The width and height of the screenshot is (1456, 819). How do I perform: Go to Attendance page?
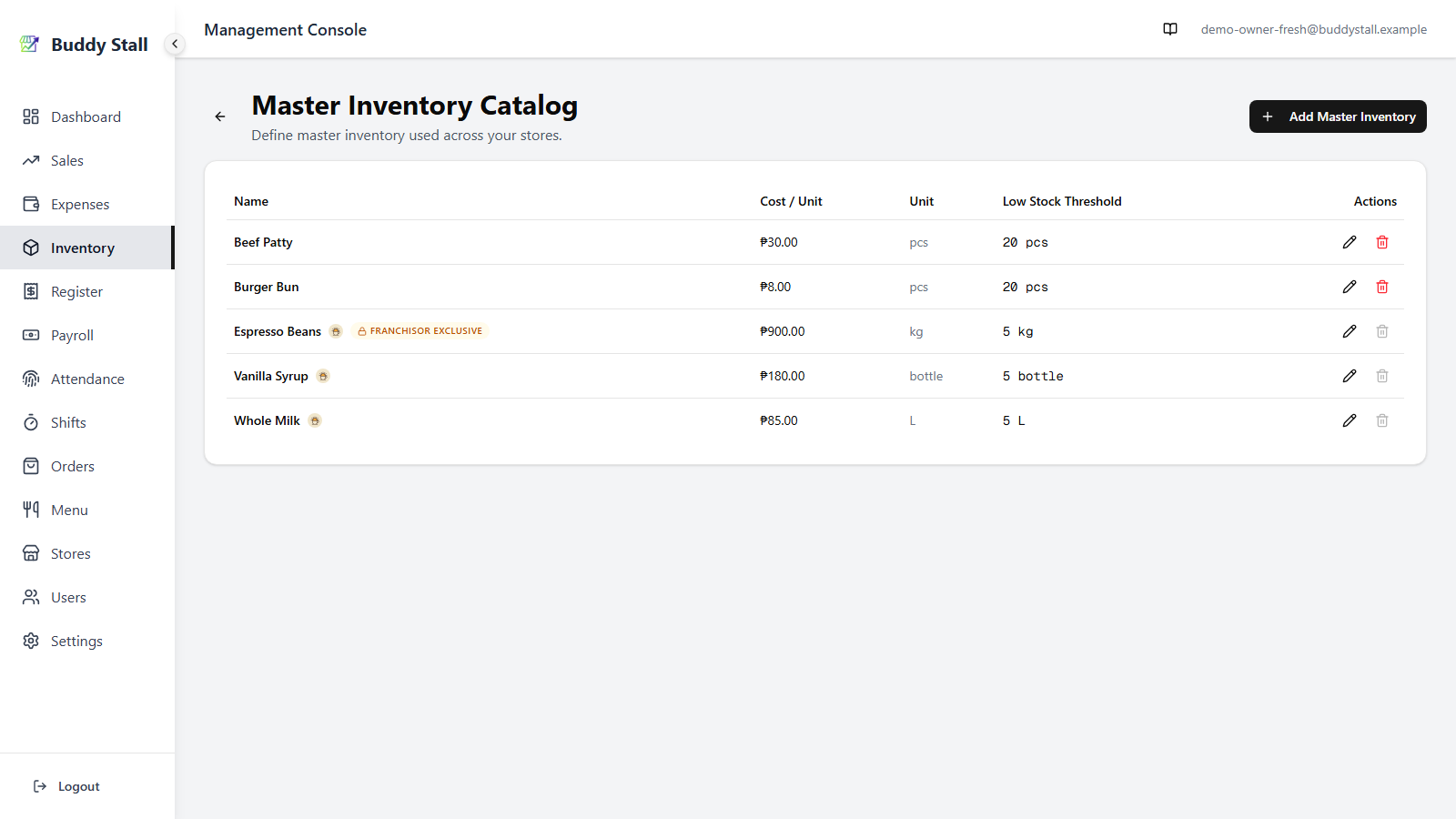(x=86, y=379)
